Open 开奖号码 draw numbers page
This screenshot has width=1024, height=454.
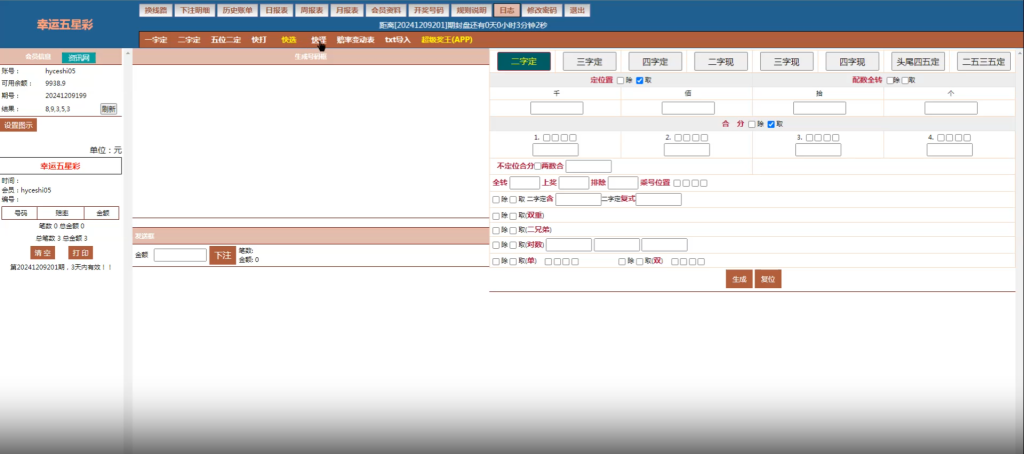point(423,10)
